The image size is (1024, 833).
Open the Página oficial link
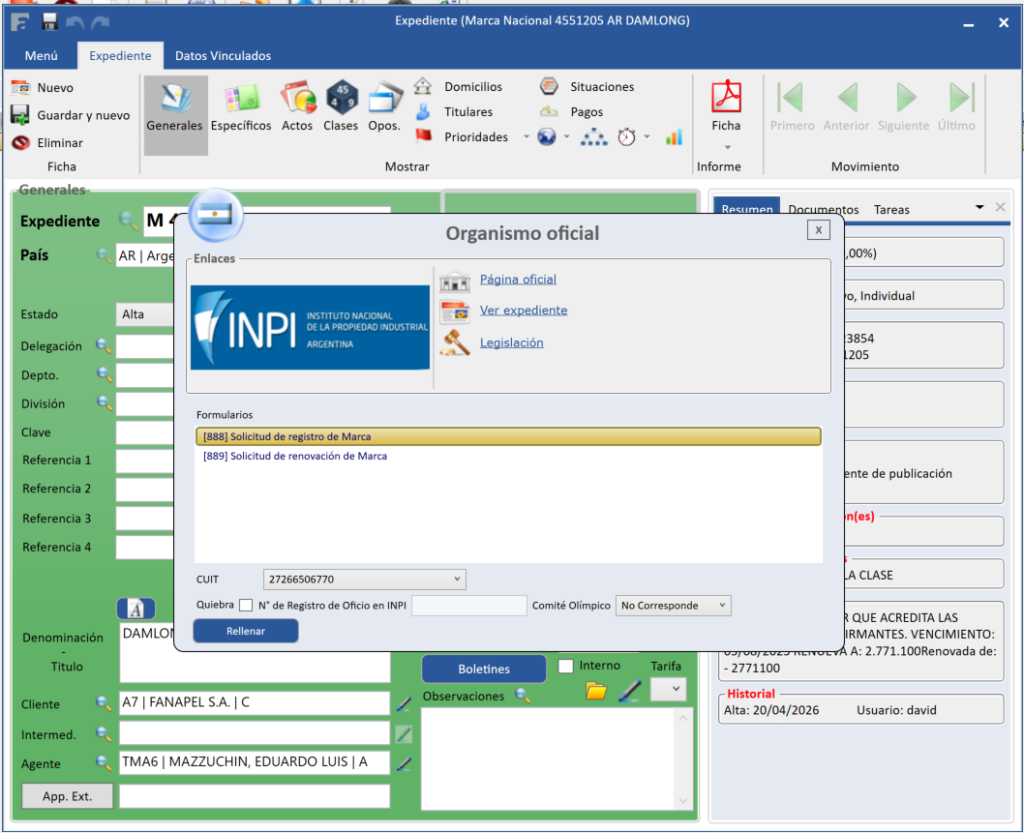coord(518,279)
